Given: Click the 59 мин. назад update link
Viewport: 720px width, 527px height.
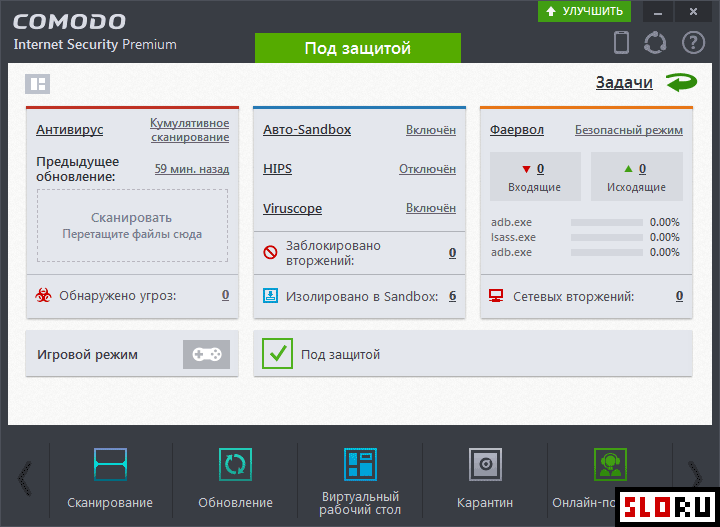Looking at the screenshot, I should (x=192, y=169).
